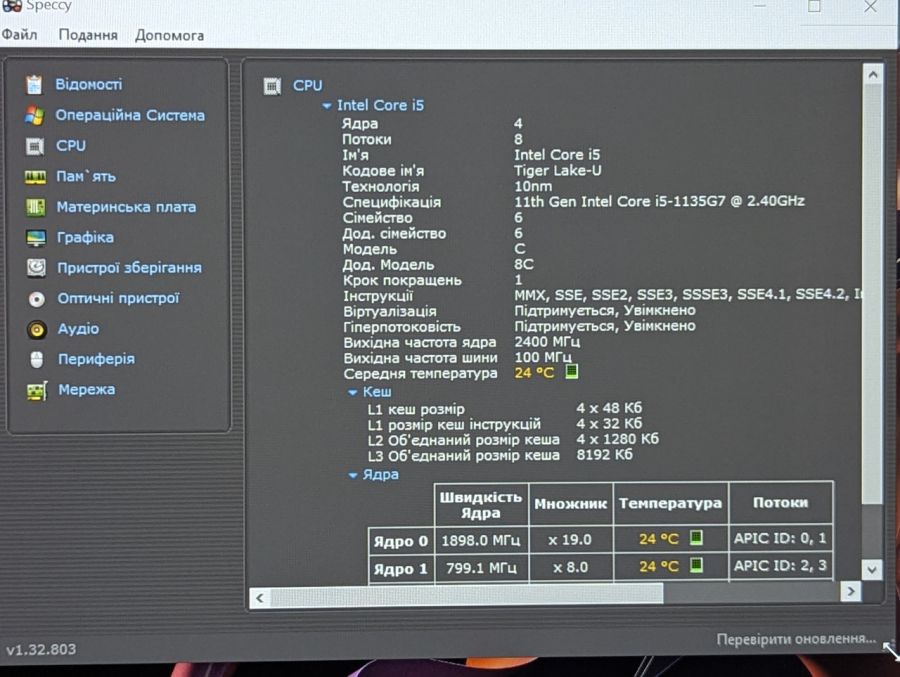The height and width of the screenshot is (677, 900).
Task: Click the CPU chip icon in main panel header
Action: pos(272,86)
